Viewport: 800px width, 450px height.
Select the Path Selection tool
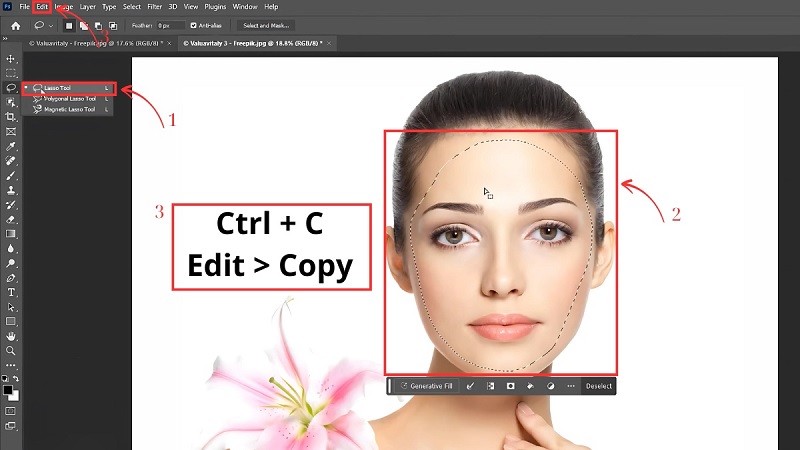tap(11, 307)
